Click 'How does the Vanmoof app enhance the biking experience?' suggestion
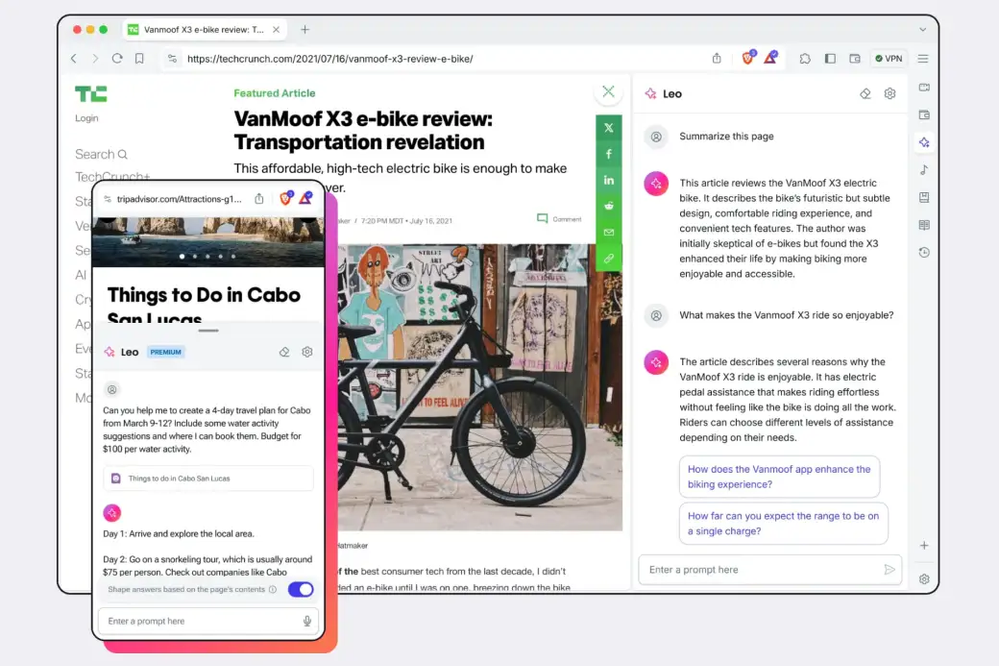This screenshot has width=999, height=666. [779, 477]
